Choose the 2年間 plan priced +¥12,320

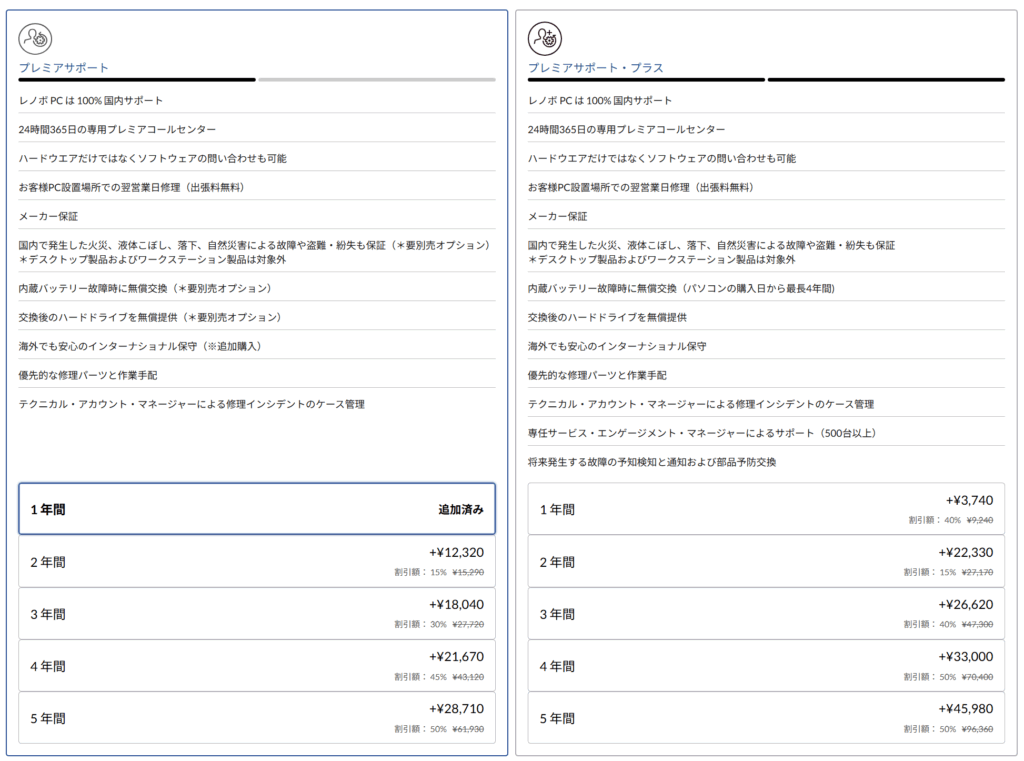pos(257,561)
